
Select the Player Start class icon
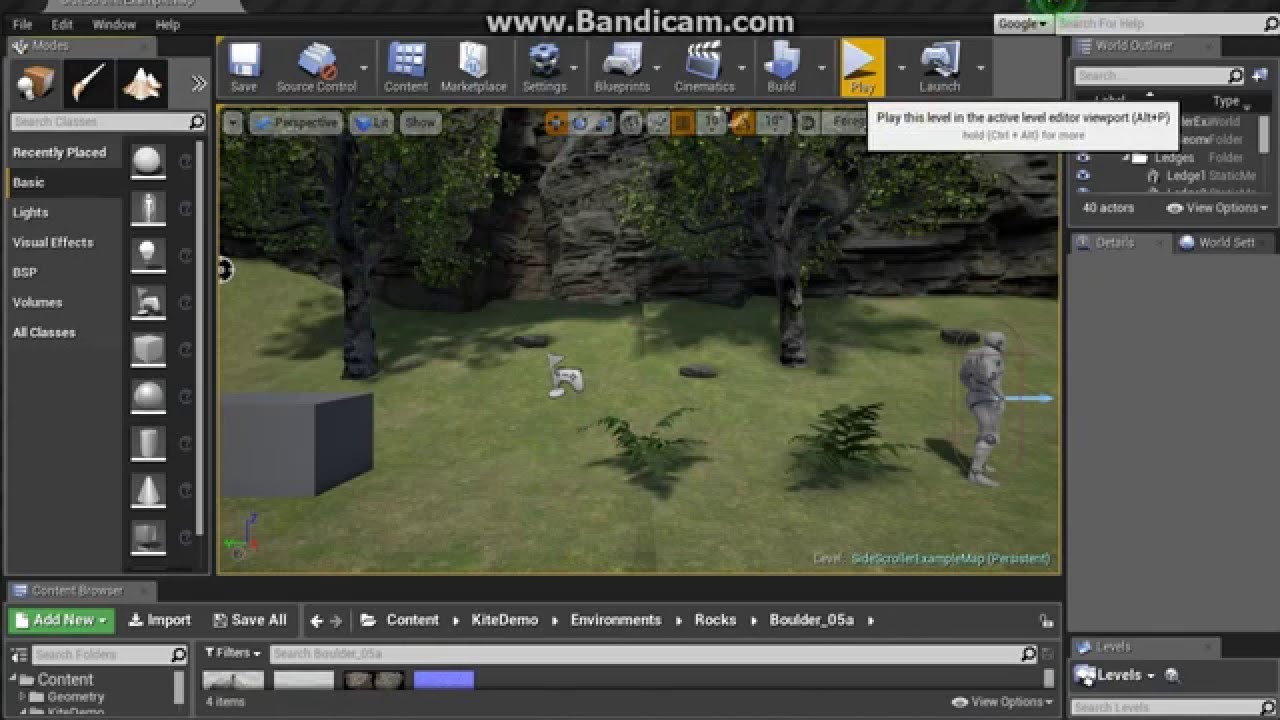coord(148,302)
